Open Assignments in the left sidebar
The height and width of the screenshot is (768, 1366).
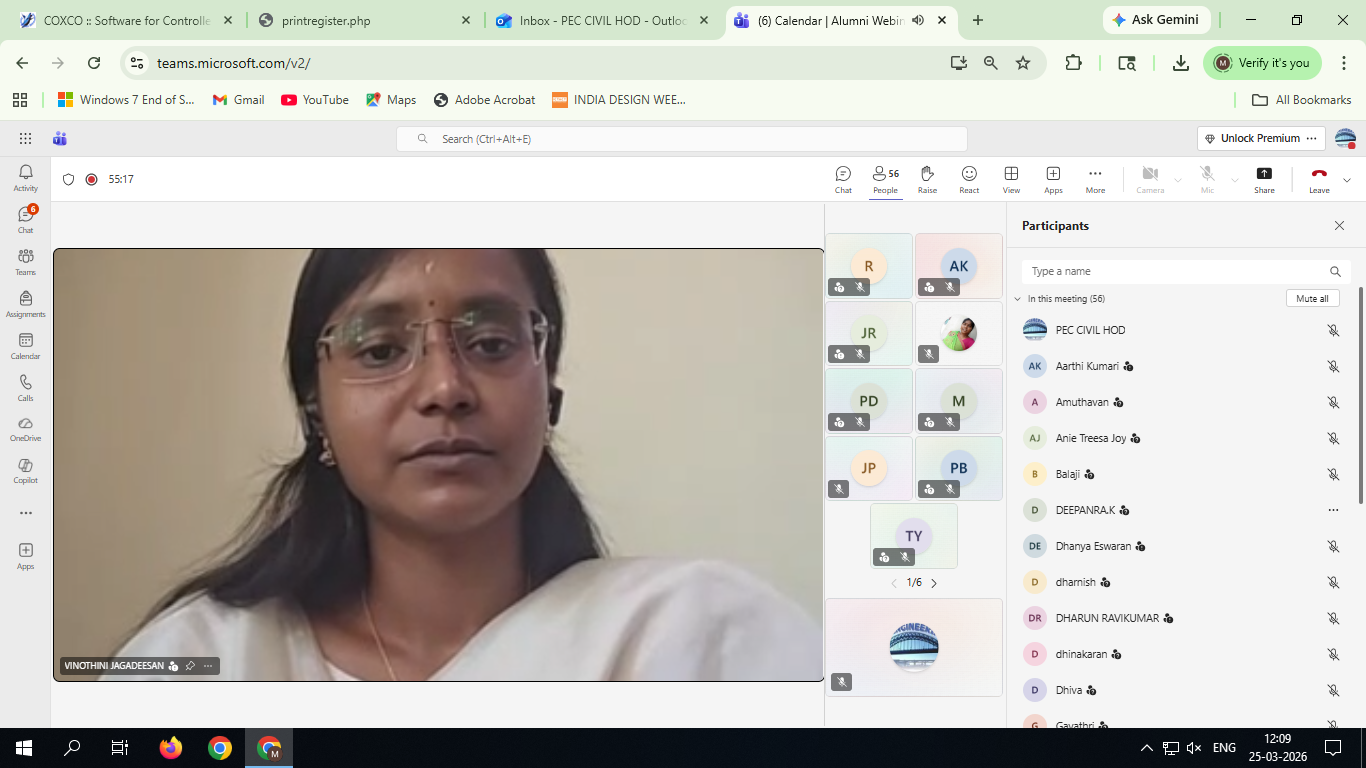click(x=26, y=304)
